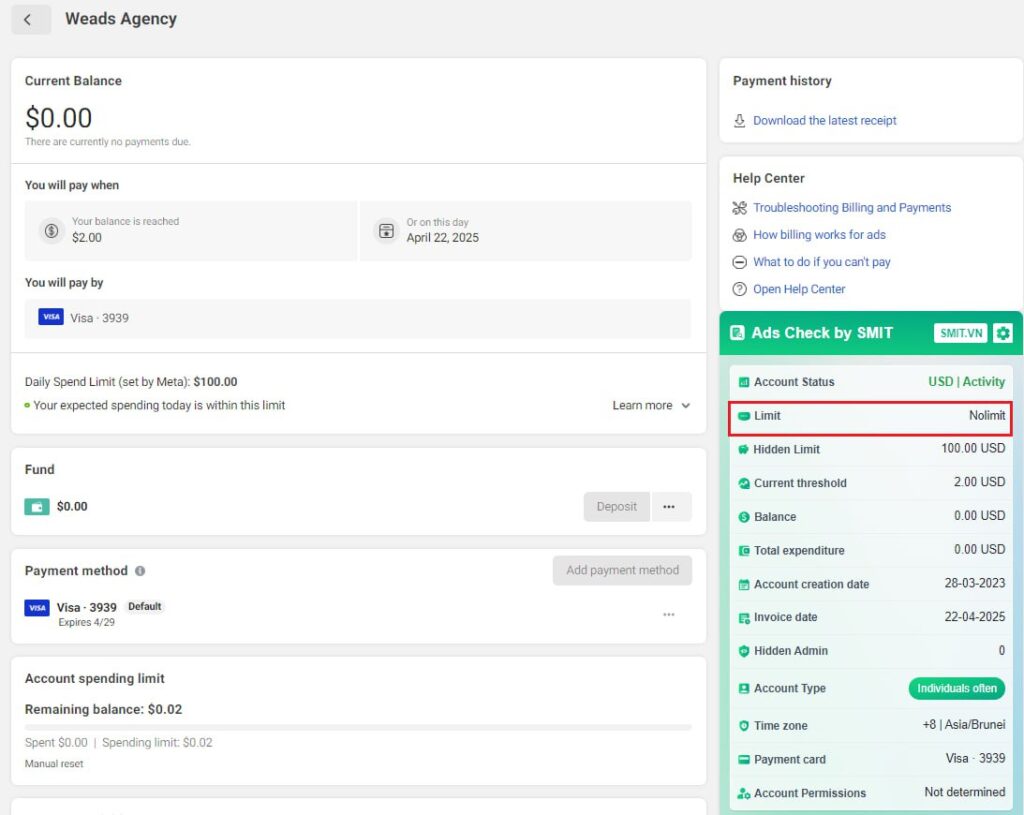The image size is (1024, 815).
Task: Click the Account Status icon
Action: point(744,382)
